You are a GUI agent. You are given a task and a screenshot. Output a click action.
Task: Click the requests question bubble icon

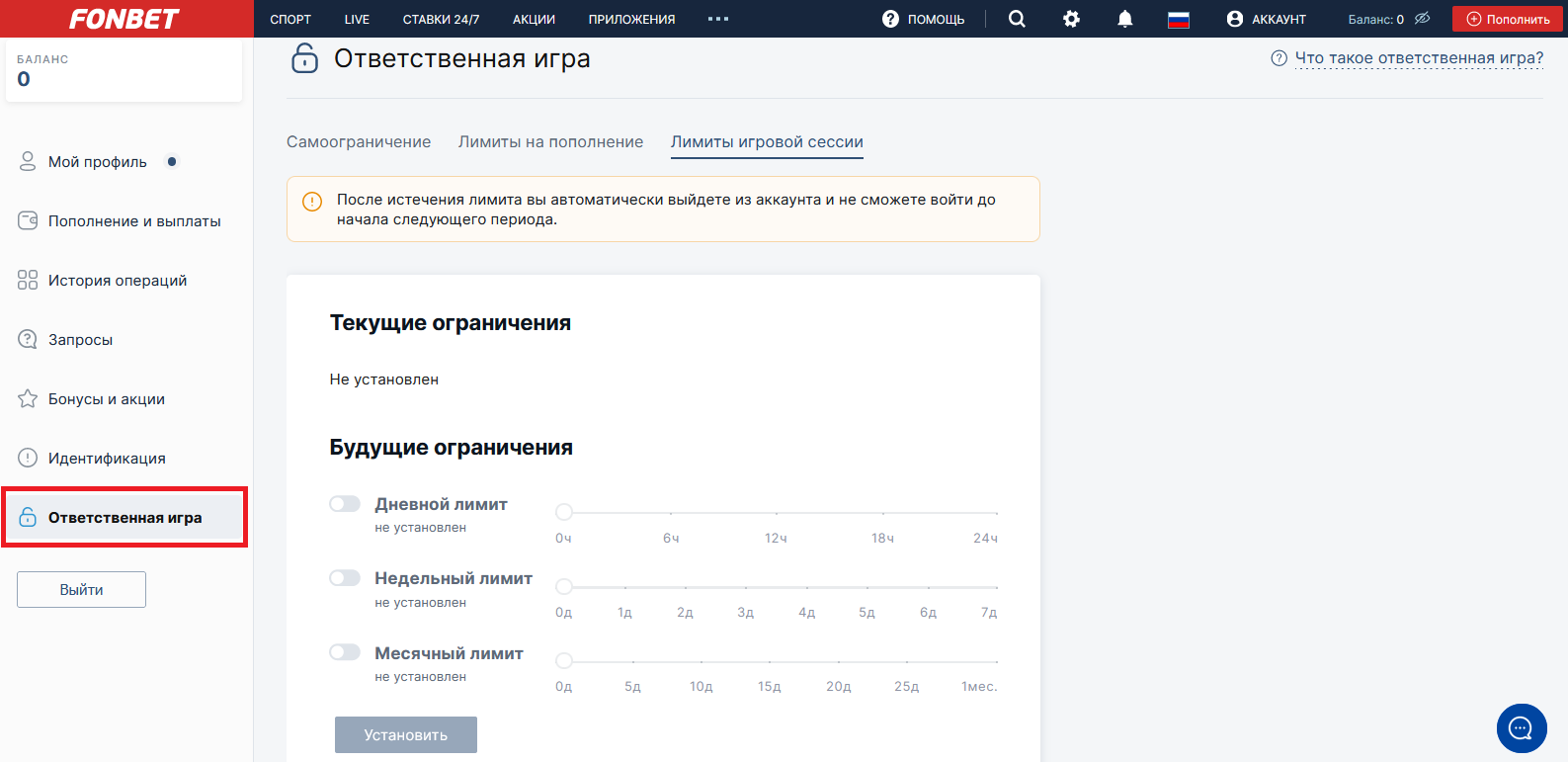(x=28, y=339)
